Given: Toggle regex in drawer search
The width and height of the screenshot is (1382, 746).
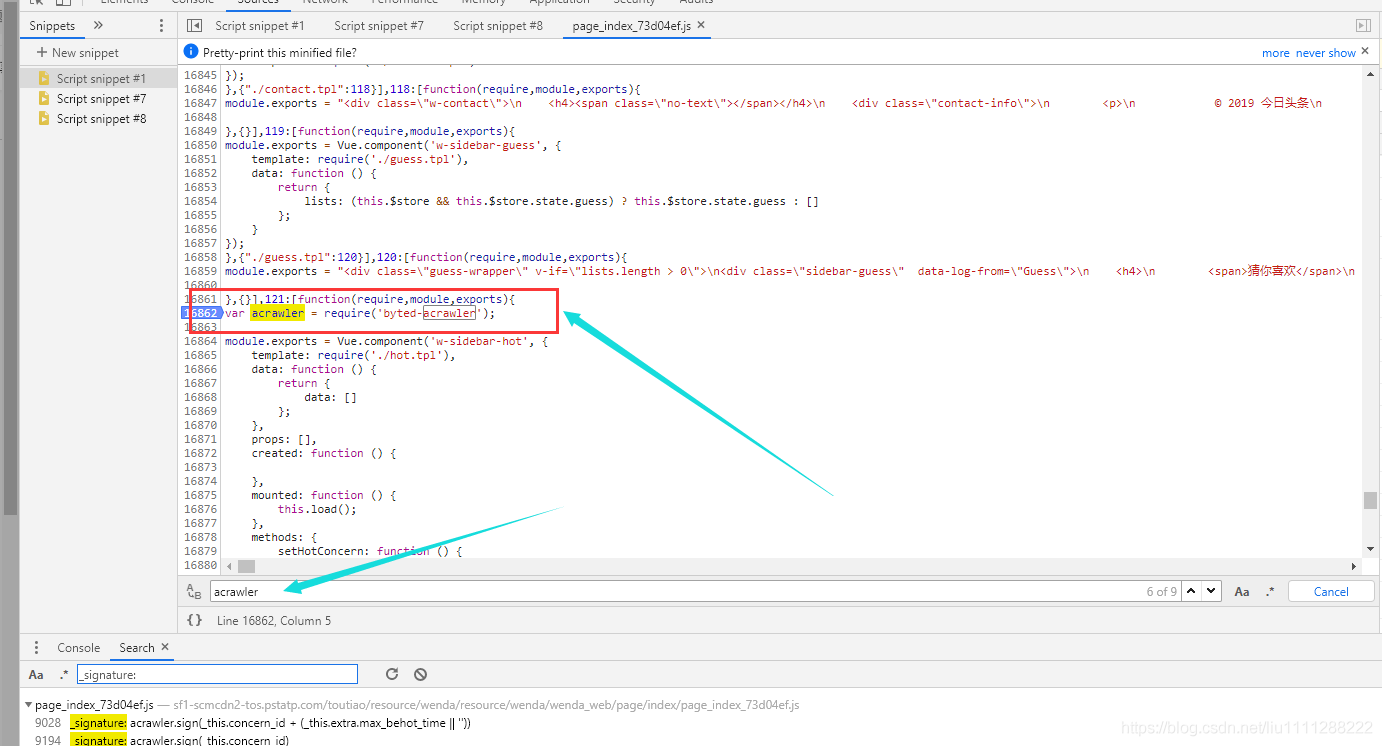Looking at the screenshot, I should 64,675.
